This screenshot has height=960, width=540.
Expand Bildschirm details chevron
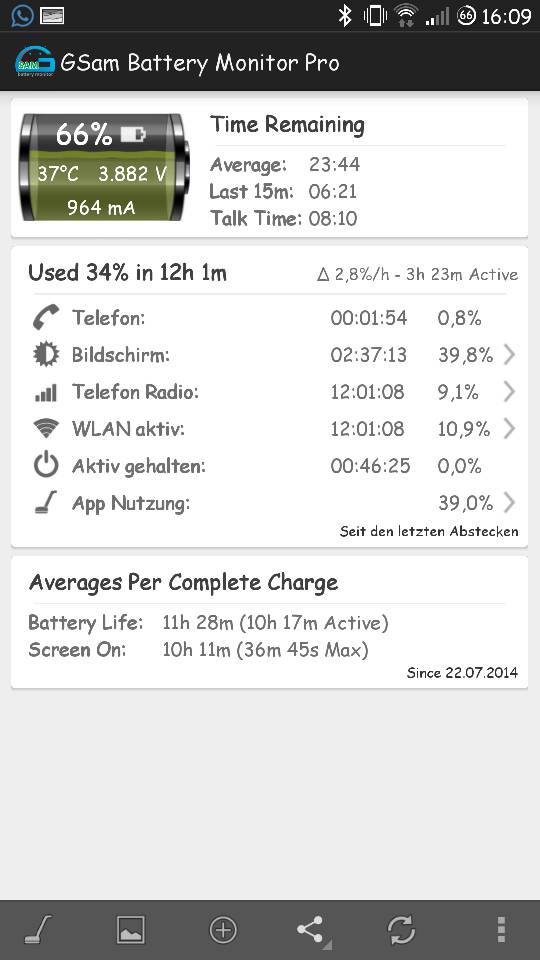point(509,354)
